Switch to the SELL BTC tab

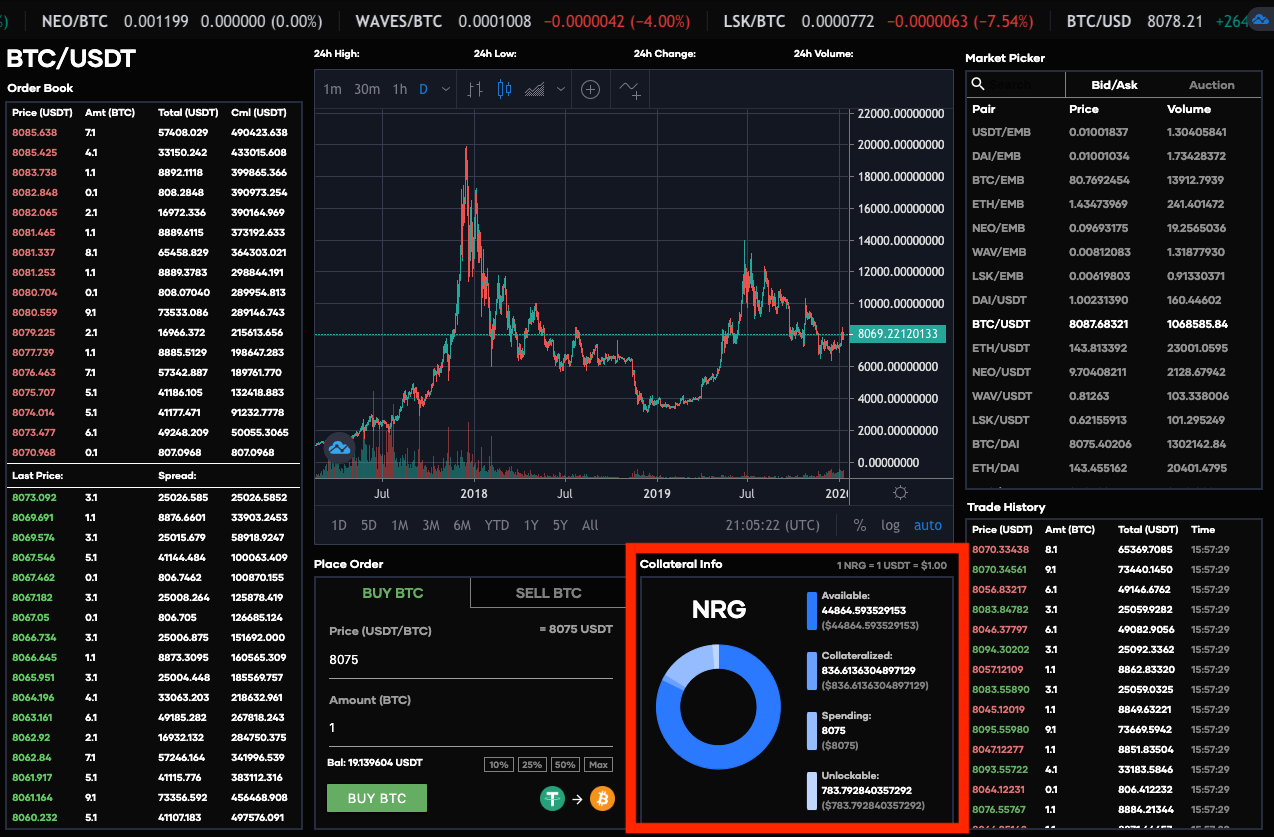point(548,593)
